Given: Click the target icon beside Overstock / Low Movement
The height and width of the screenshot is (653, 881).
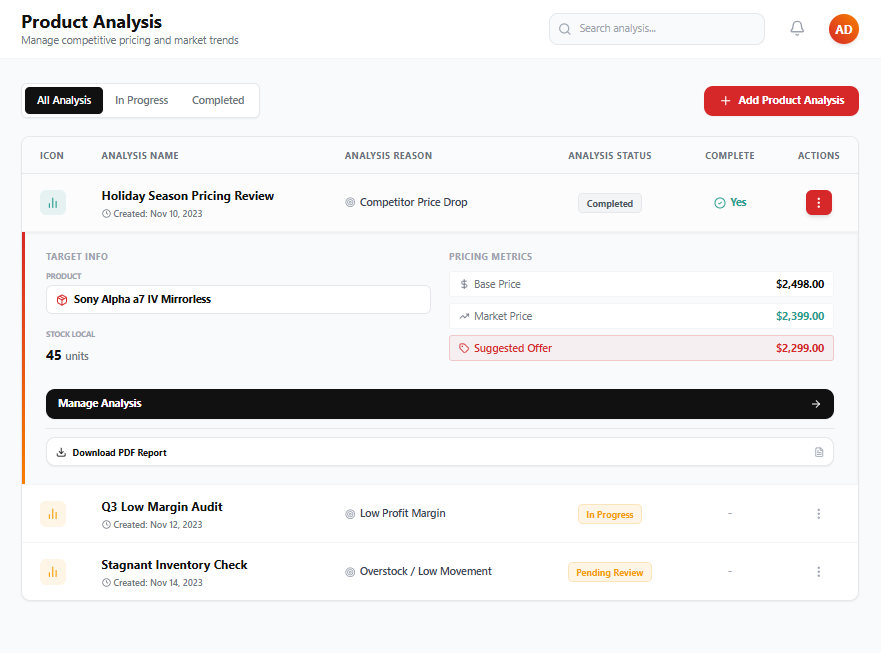Looking at the screenshot, I should pyautogui.click(x=350, y=572).
